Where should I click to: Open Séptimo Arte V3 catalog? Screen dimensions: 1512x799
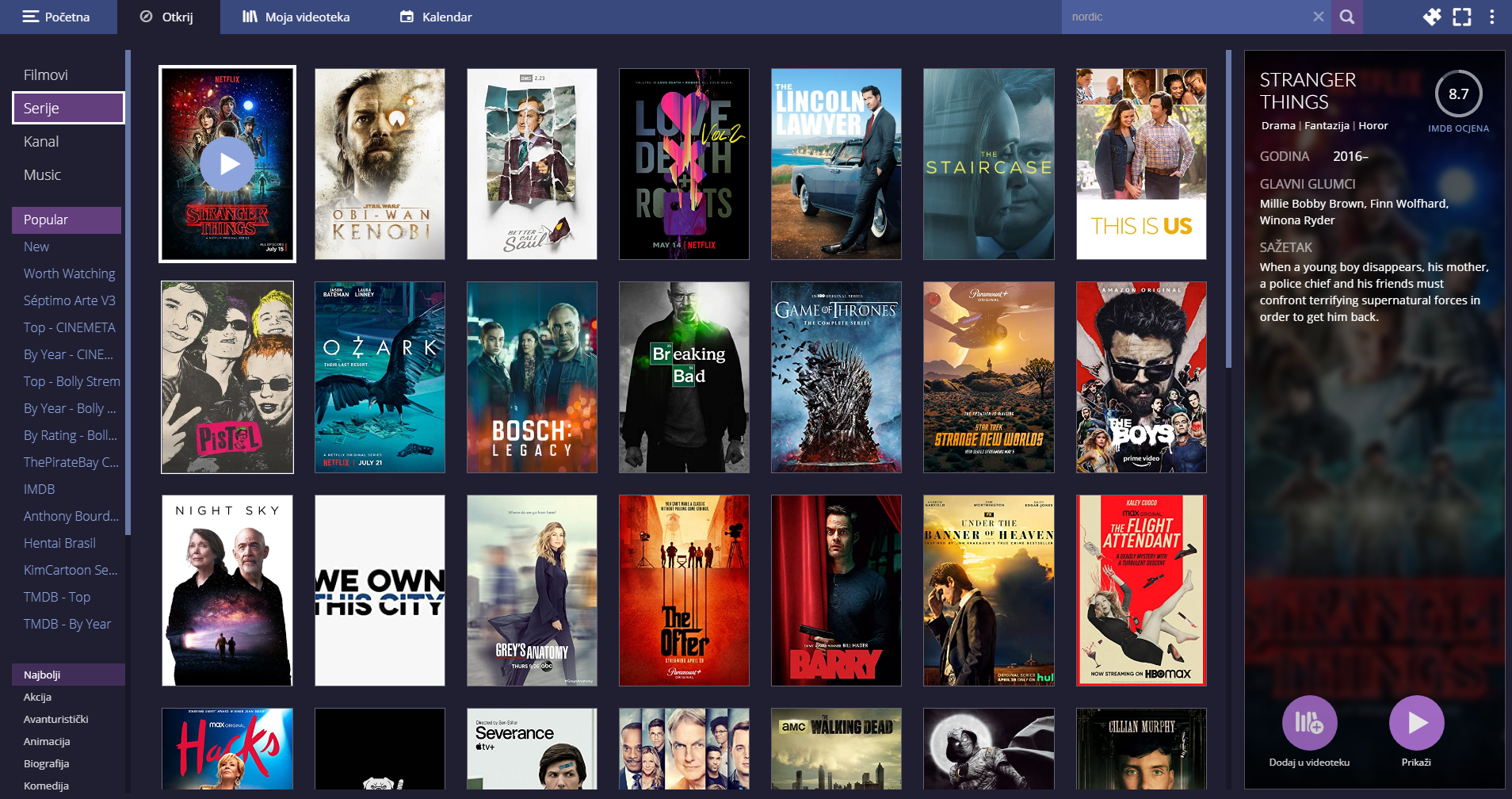(x=67, y=300)
